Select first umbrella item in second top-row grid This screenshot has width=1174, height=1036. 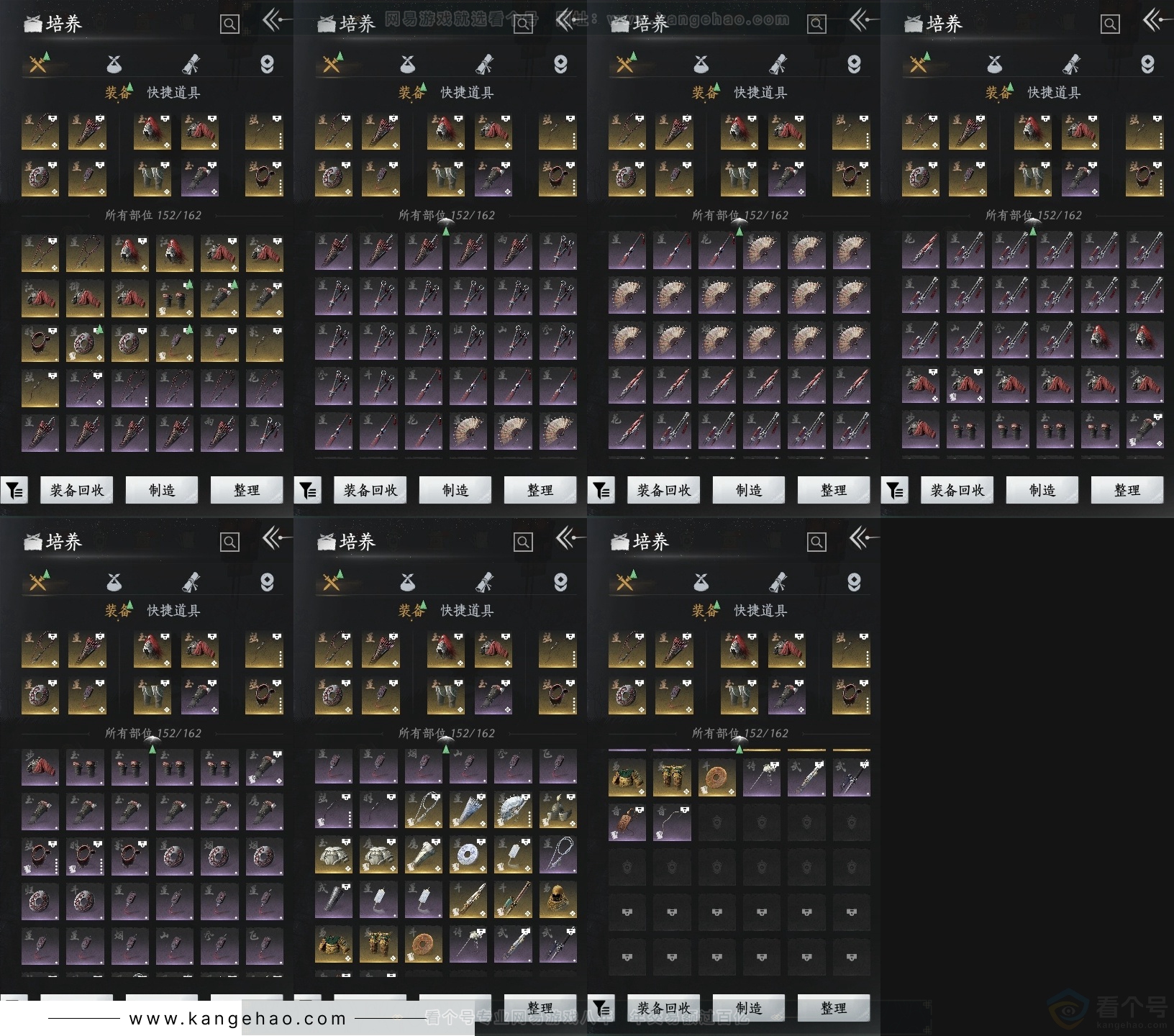(x=334, y=251)
